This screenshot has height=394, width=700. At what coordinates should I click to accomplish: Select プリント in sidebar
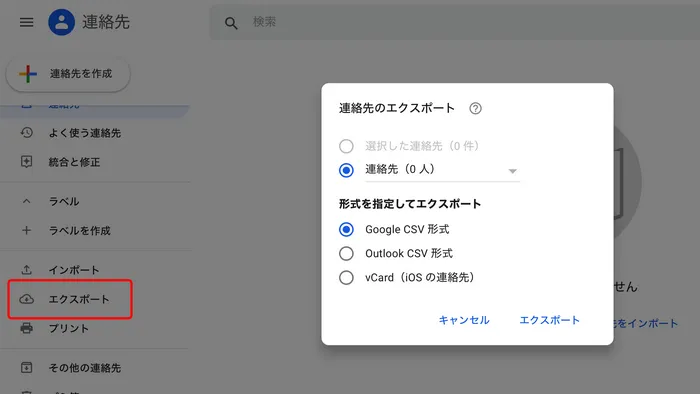click(x=69, y=328)
